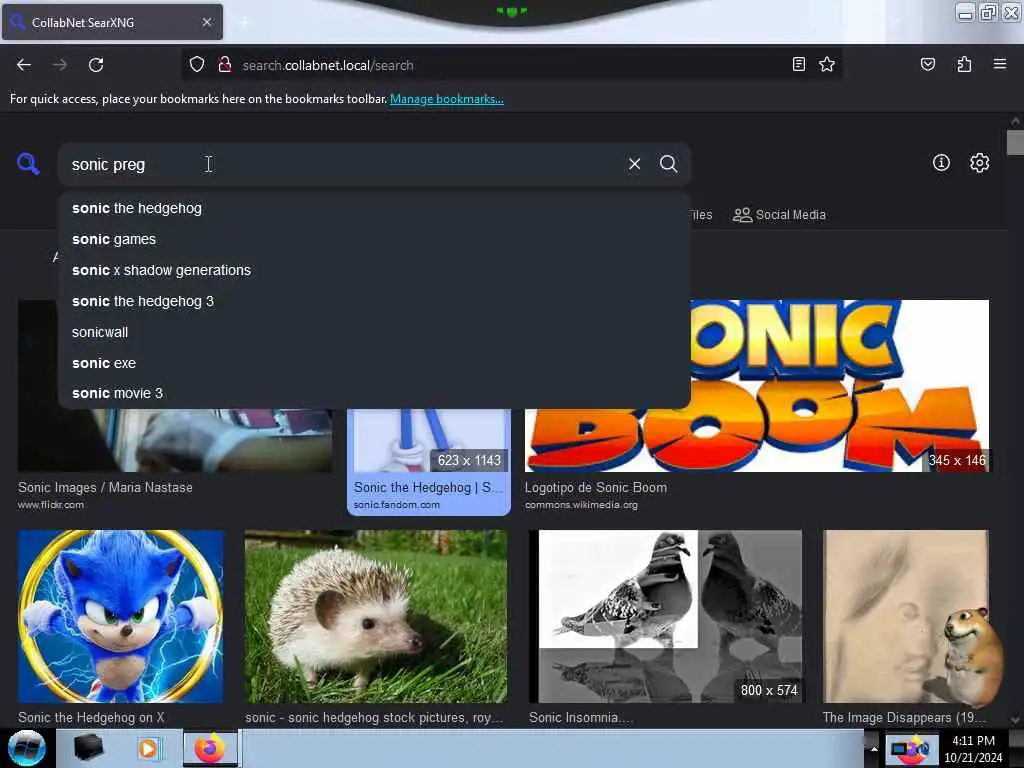Click 'Sonic Images / Maria Nastase' caption

point(105,487)
